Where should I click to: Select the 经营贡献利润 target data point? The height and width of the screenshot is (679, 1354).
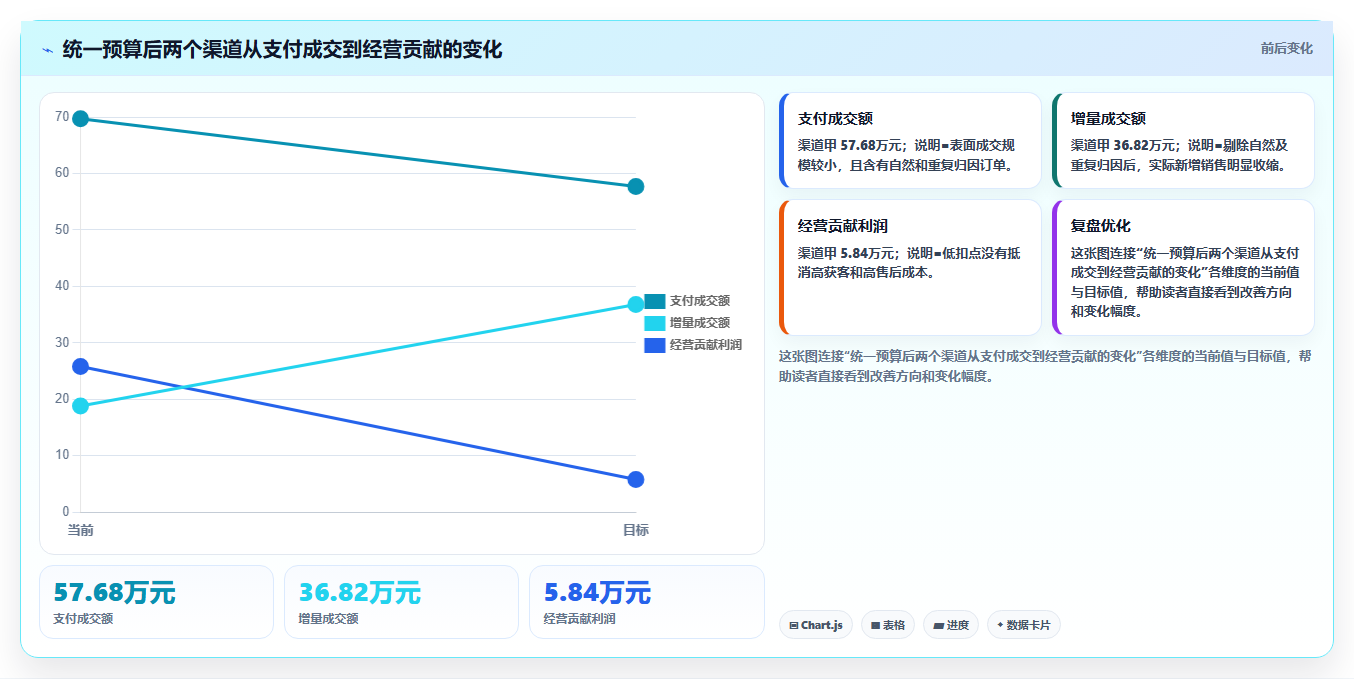click(635, 480)
